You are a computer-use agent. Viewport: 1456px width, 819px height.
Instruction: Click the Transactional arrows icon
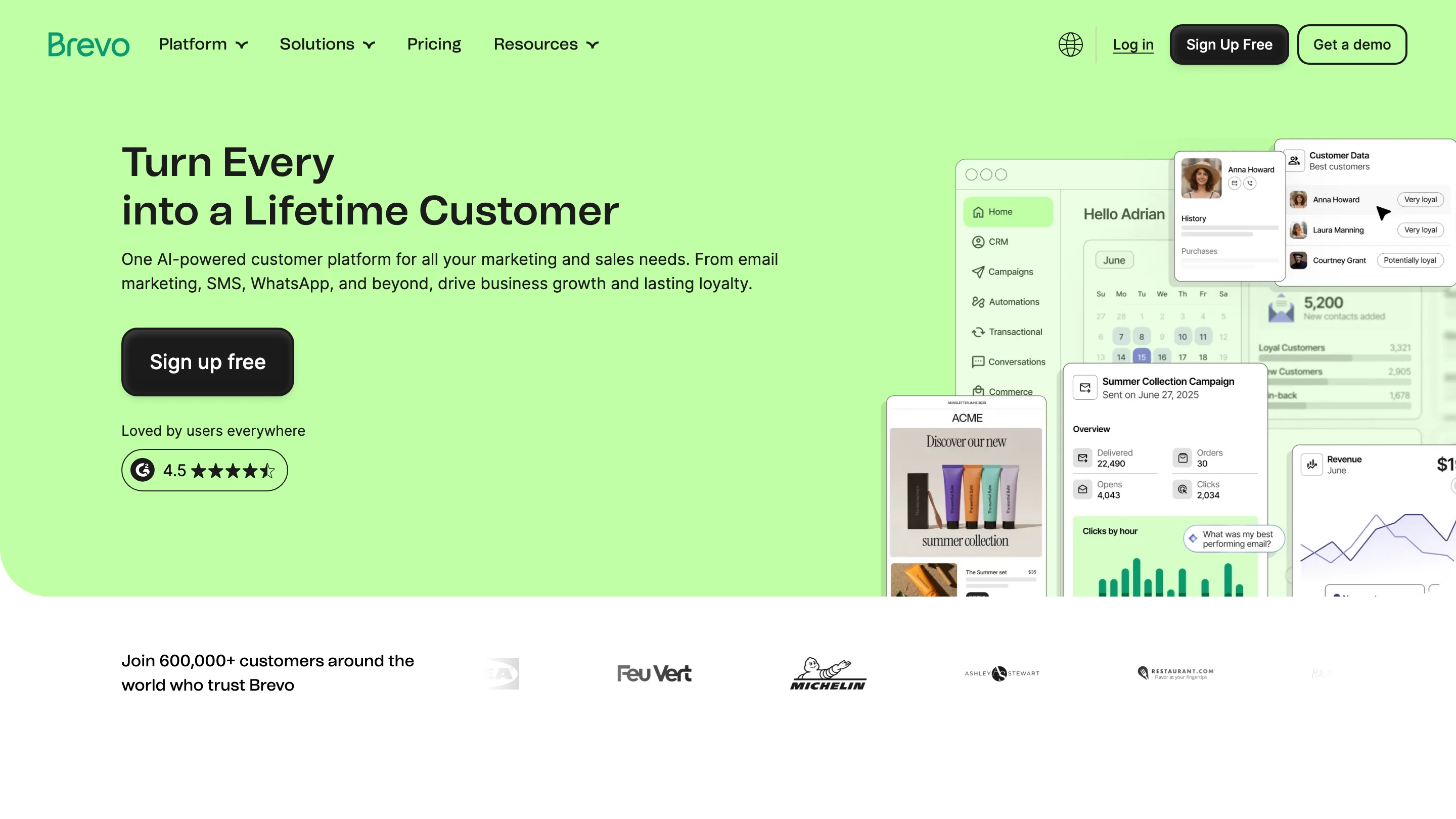pyautogui.click(x=978, y=332)
